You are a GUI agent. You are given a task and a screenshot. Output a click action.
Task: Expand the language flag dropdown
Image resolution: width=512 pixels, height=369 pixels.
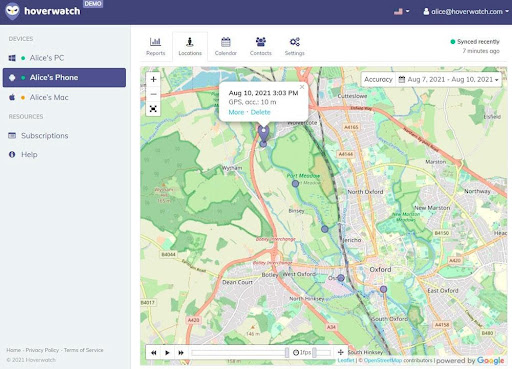401,11
